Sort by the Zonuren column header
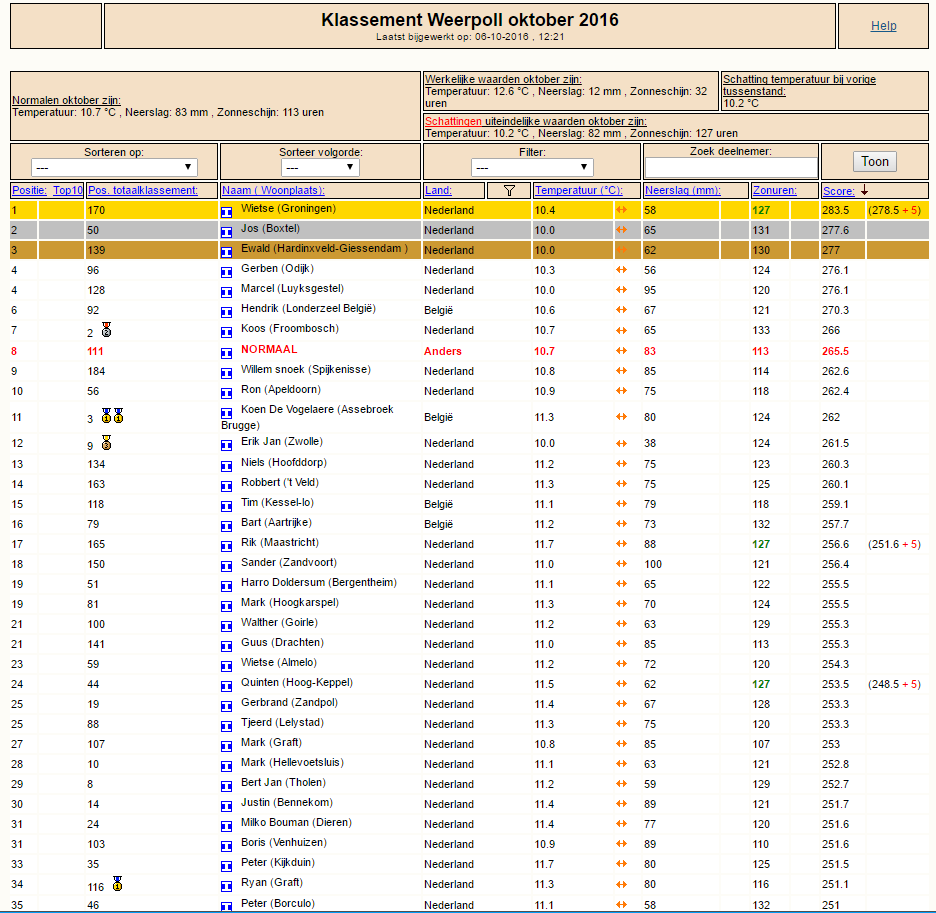 click(x=775, y=190)
